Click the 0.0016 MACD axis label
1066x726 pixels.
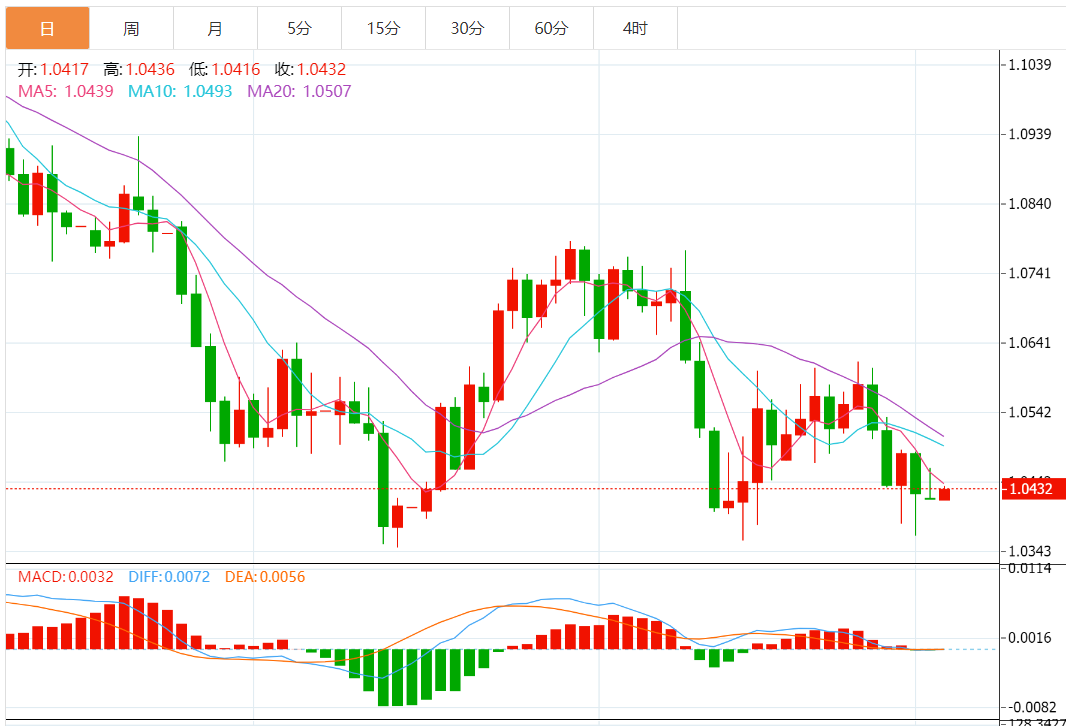[x=1029, y=638]
